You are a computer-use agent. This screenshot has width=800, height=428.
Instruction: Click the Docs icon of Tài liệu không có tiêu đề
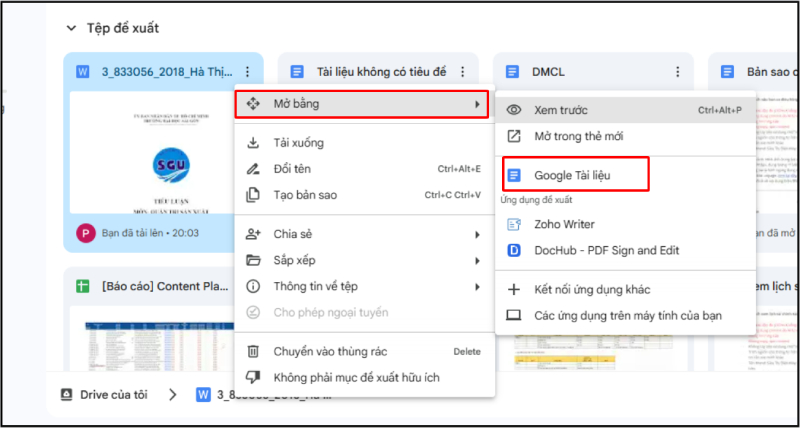pos(296,72)
